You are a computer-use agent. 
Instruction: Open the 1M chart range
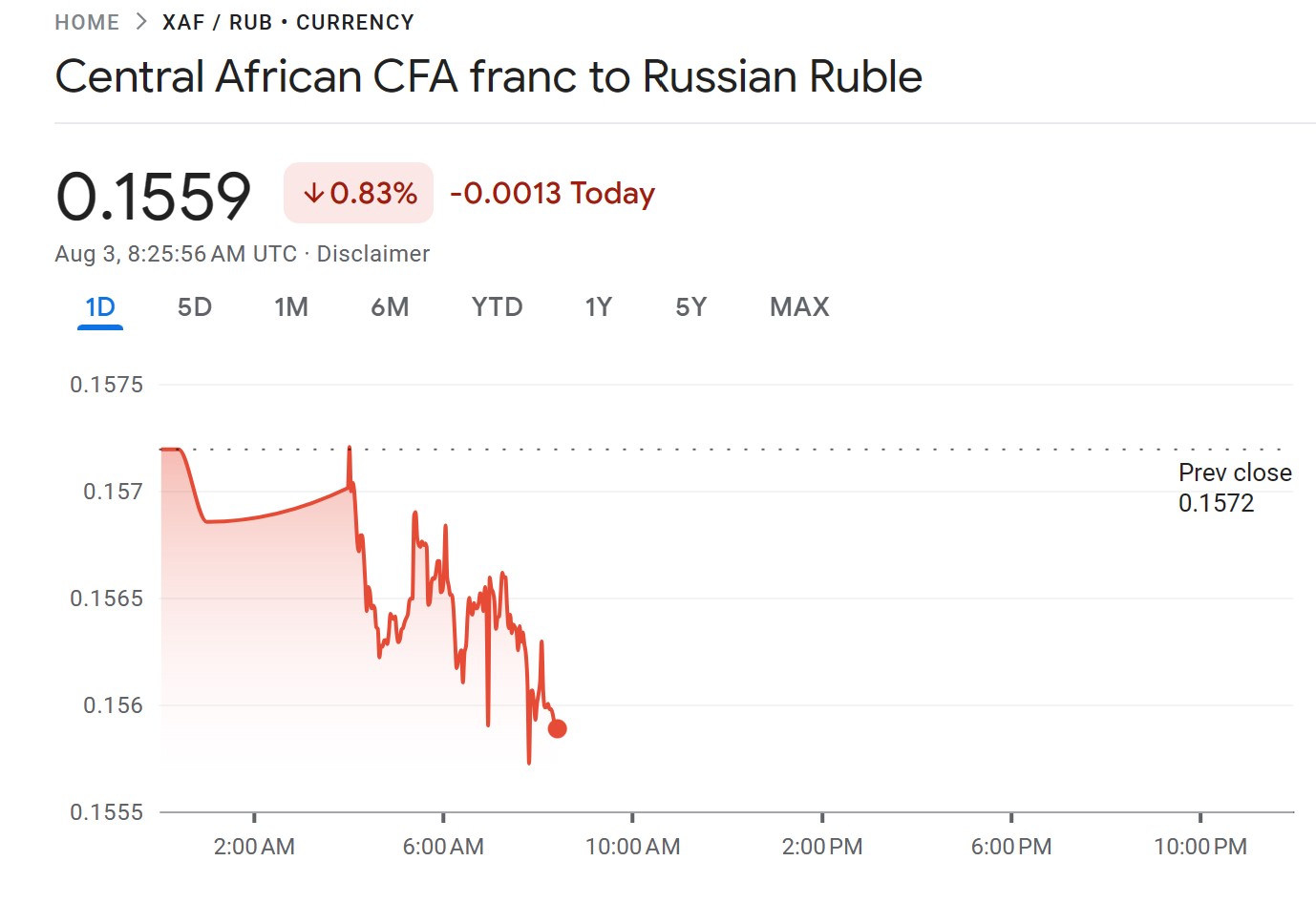(291, 307)
